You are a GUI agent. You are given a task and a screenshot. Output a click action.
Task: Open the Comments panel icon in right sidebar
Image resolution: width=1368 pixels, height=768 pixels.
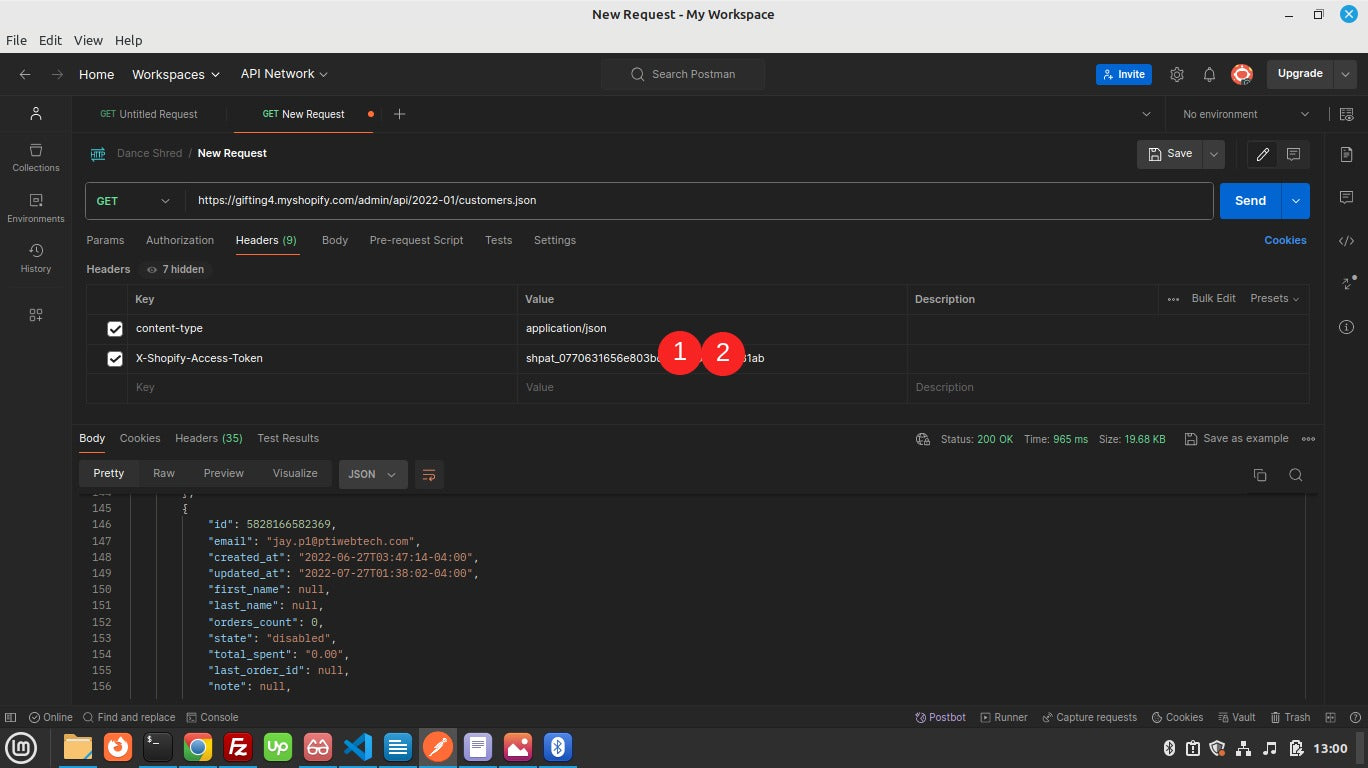(x=1346, y=197)
